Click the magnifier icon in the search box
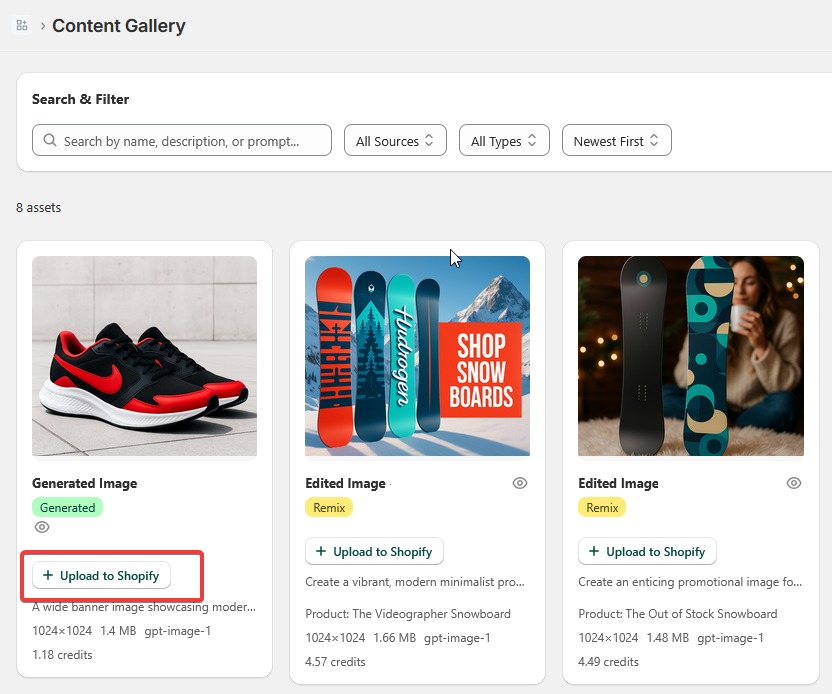The height and width of the screenshot is (694, 832). click(x=49, y=141)
